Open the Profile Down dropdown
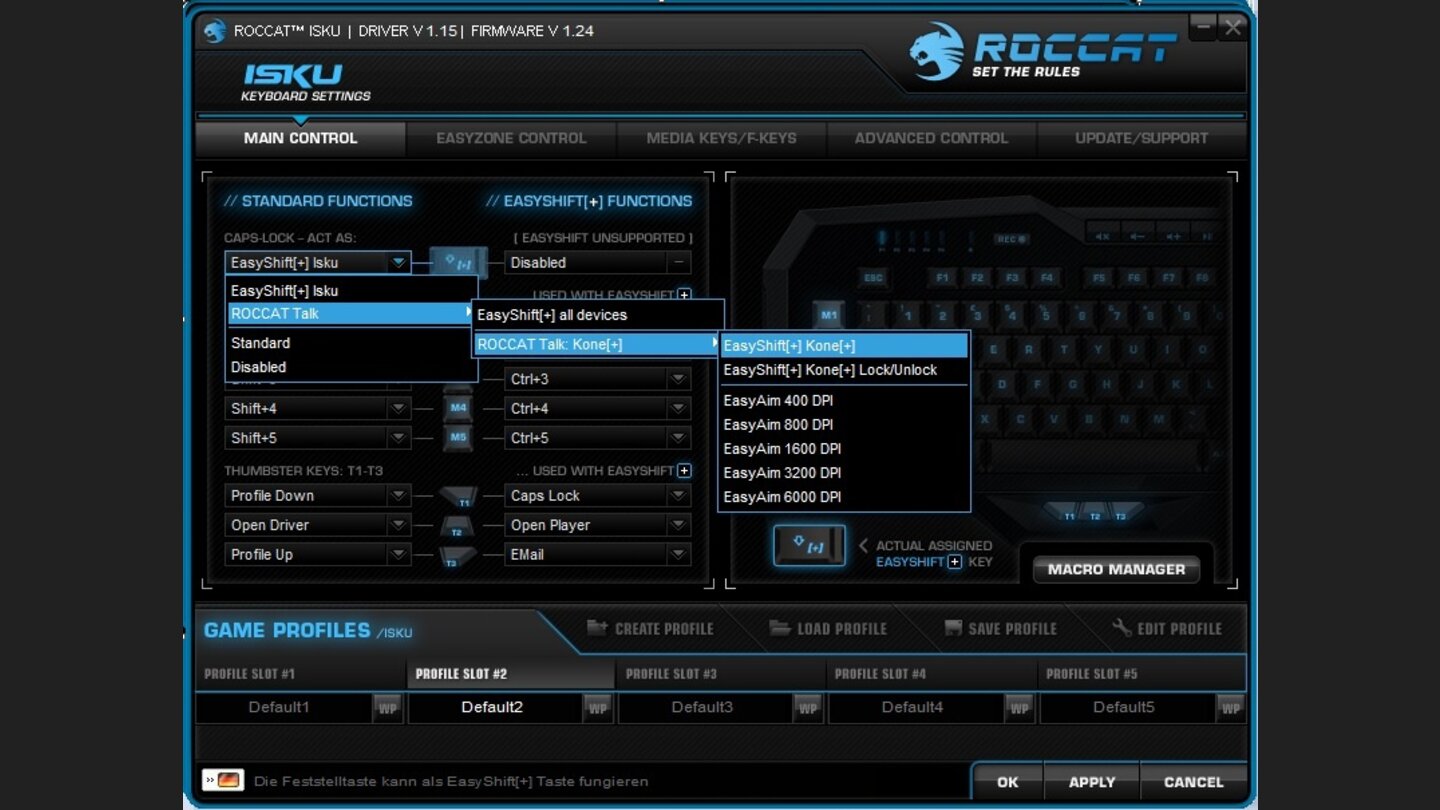 pos(318,496)
